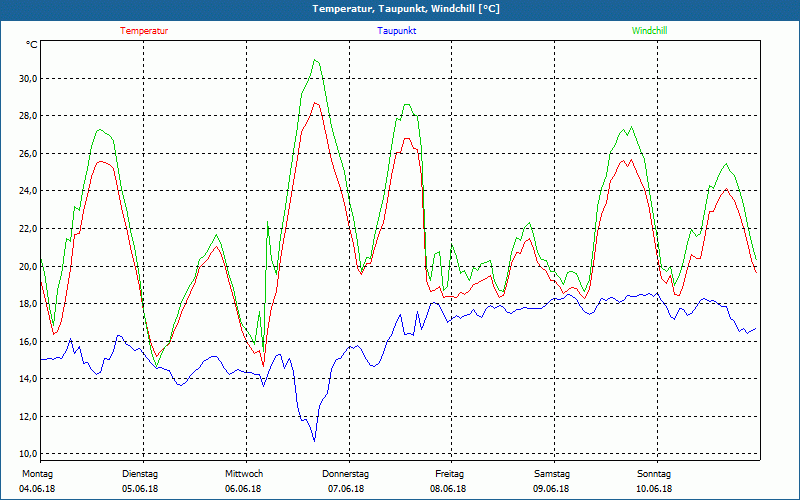800x500 pixels.
Task: Click the date 05.06.18
Action: (140, 489)
